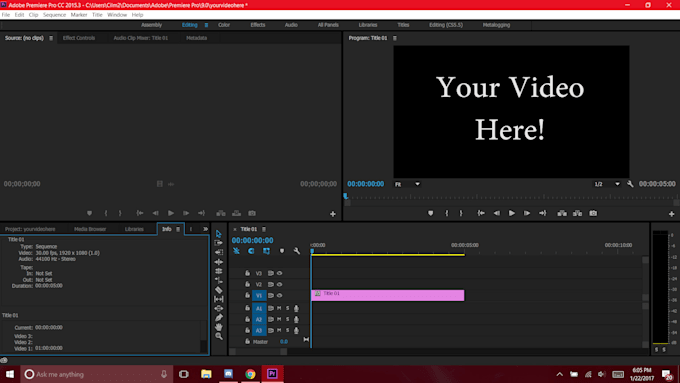Mark In point in Program monitor
The image size is (680, 383).
coord(447,213)
